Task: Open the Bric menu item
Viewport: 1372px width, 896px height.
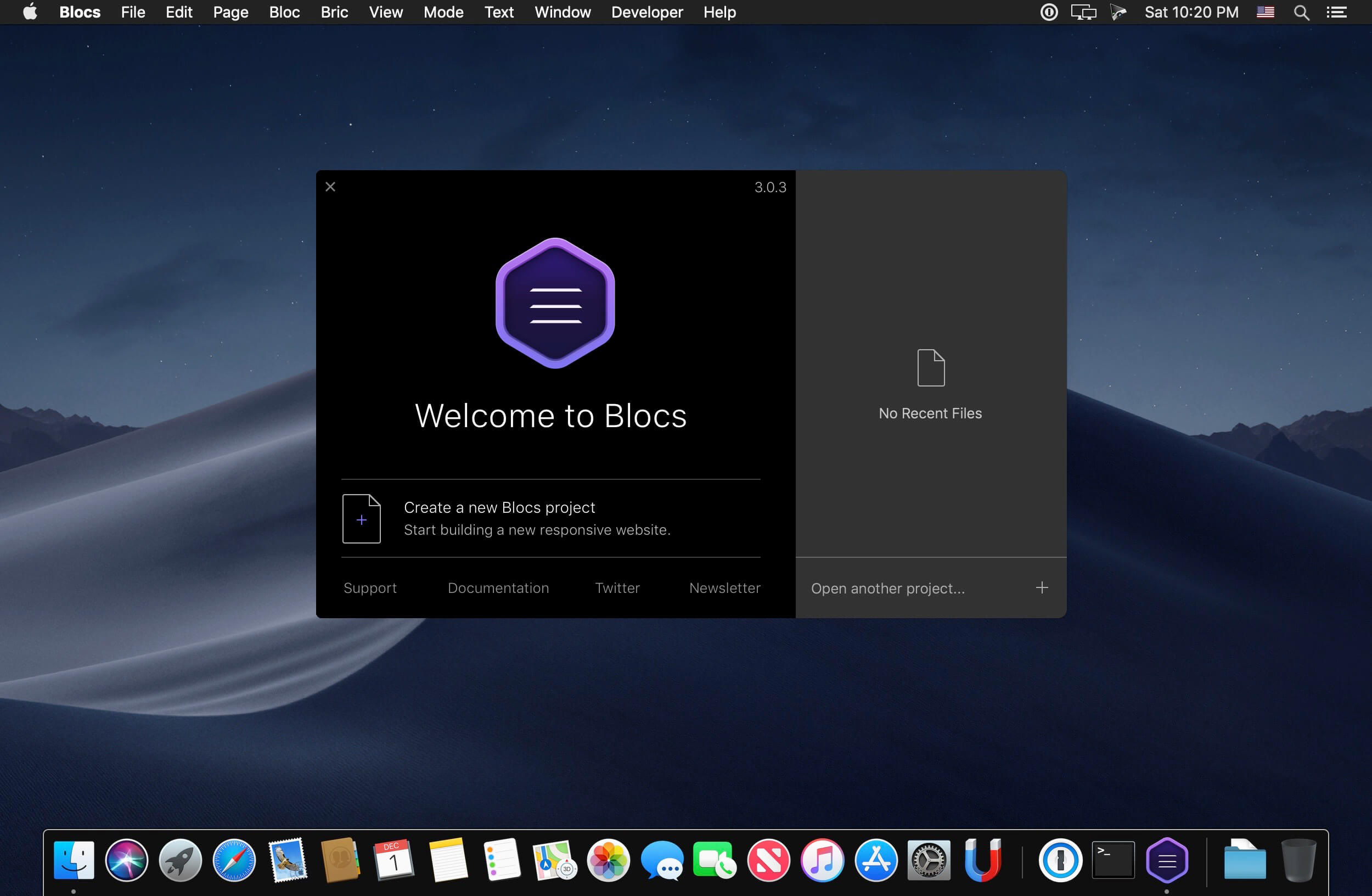Action: point(334,12)
